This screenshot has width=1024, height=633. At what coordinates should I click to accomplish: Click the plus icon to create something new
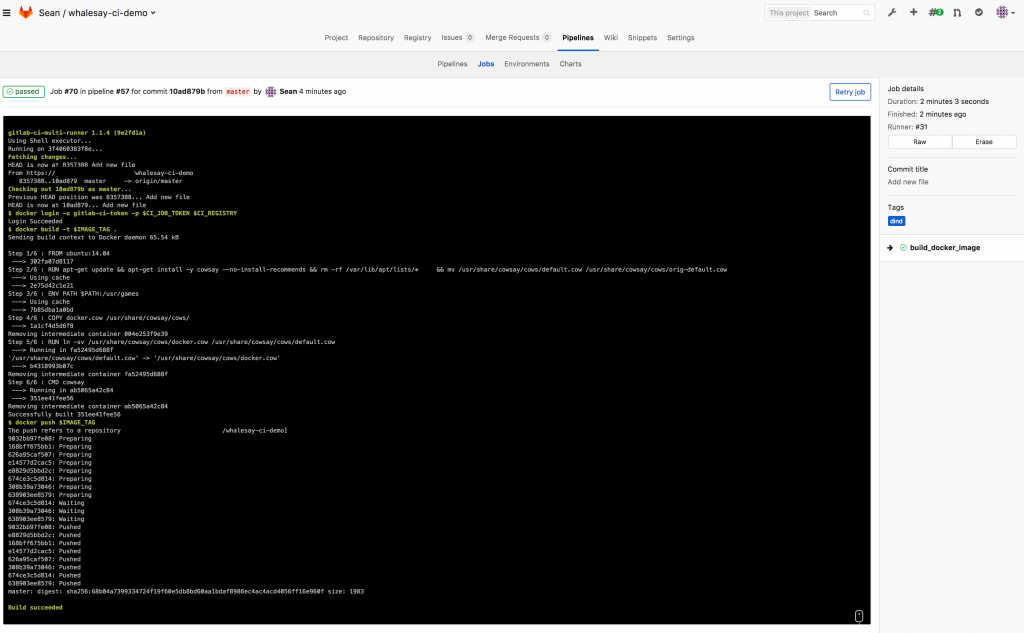[913, 12]
